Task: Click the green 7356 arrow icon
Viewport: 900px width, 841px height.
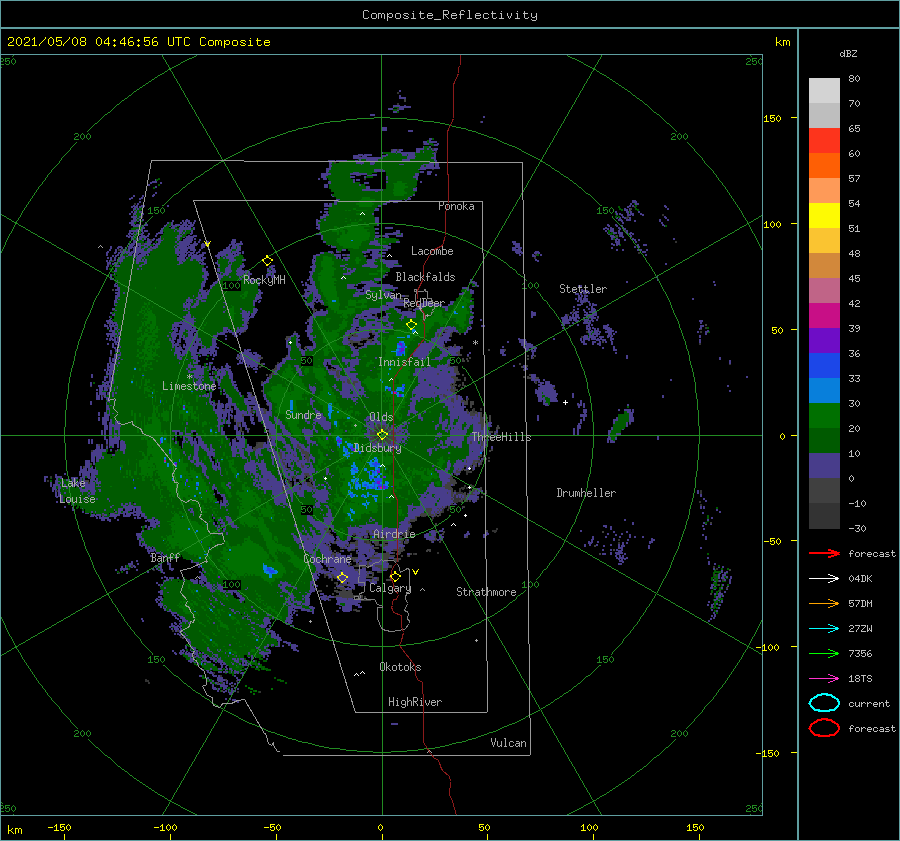Action: point(824,653)
